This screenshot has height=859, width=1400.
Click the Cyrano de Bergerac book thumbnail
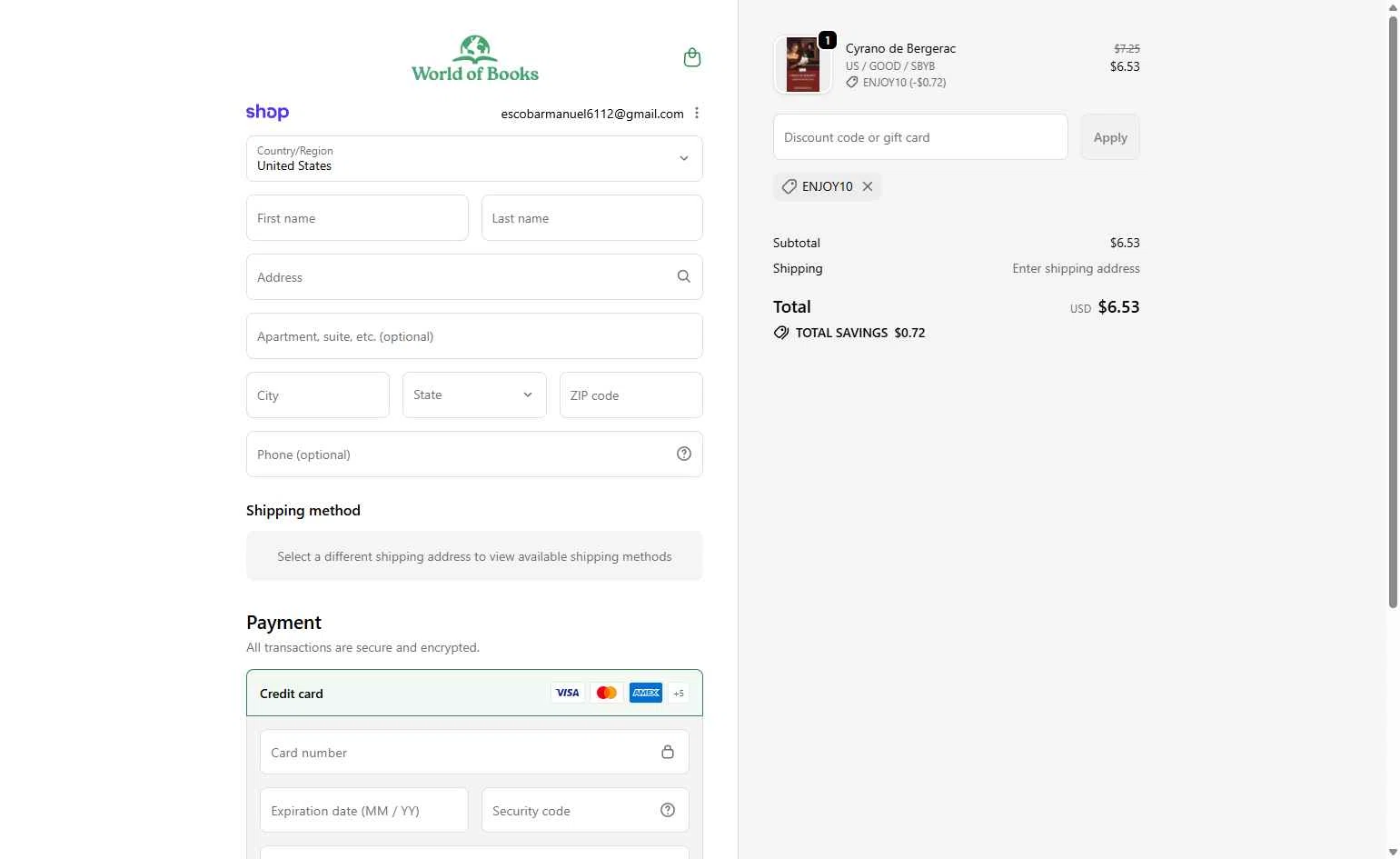pyautogui.click(x=802, y=65)
